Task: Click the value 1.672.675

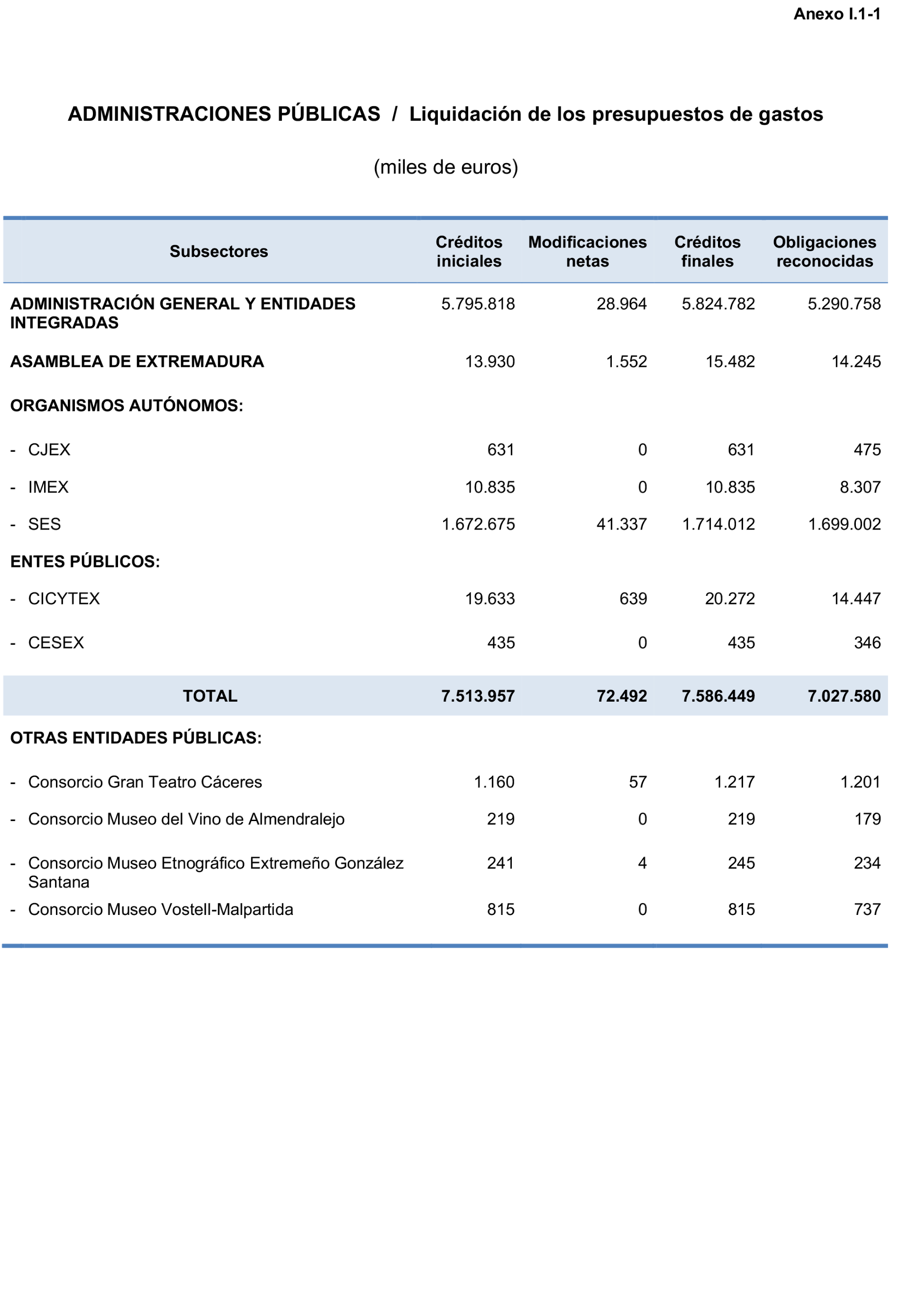Action: click(478, 524)
